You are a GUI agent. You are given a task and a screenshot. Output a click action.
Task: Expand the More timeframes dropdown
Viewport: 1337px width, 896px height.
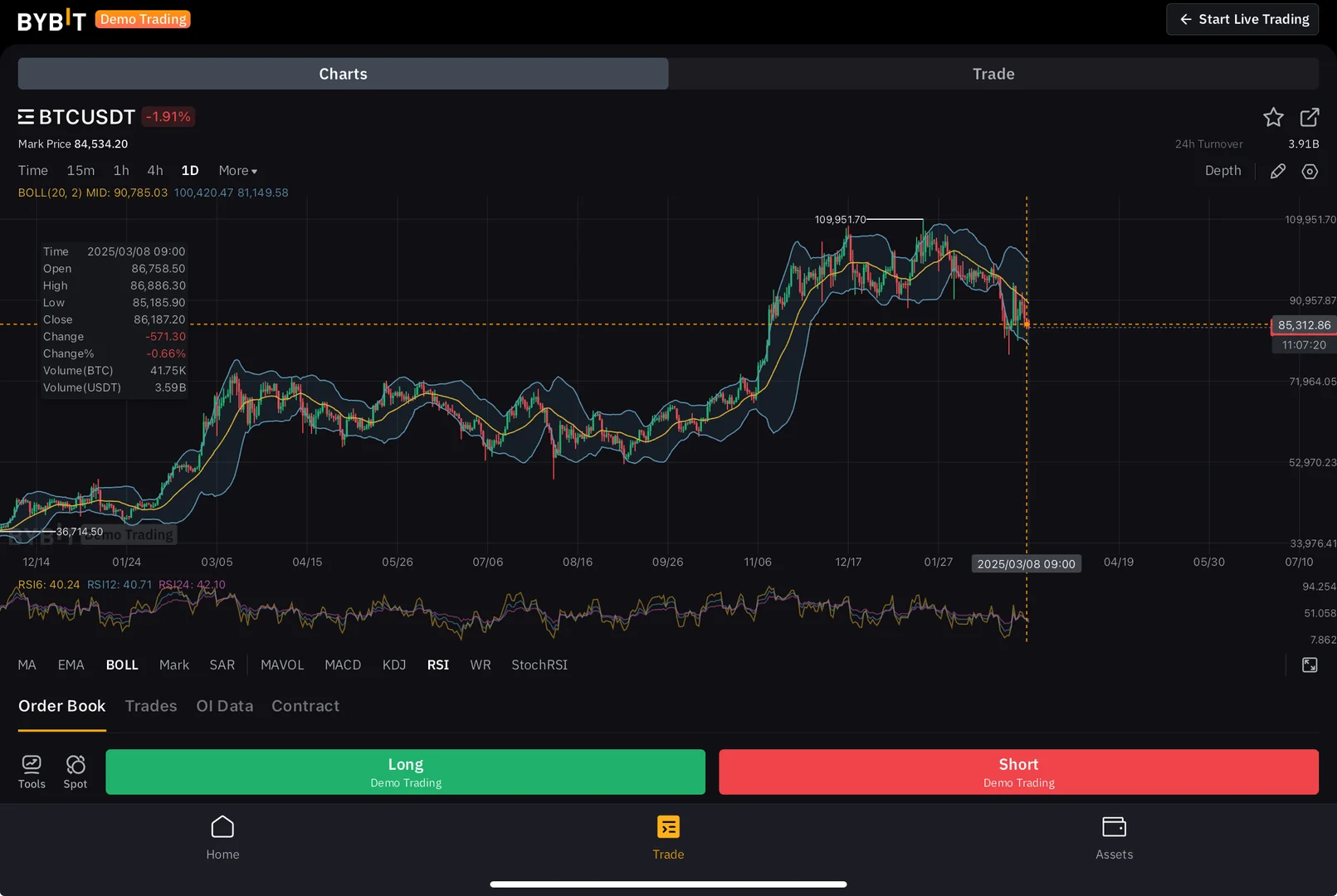[237, 171]
